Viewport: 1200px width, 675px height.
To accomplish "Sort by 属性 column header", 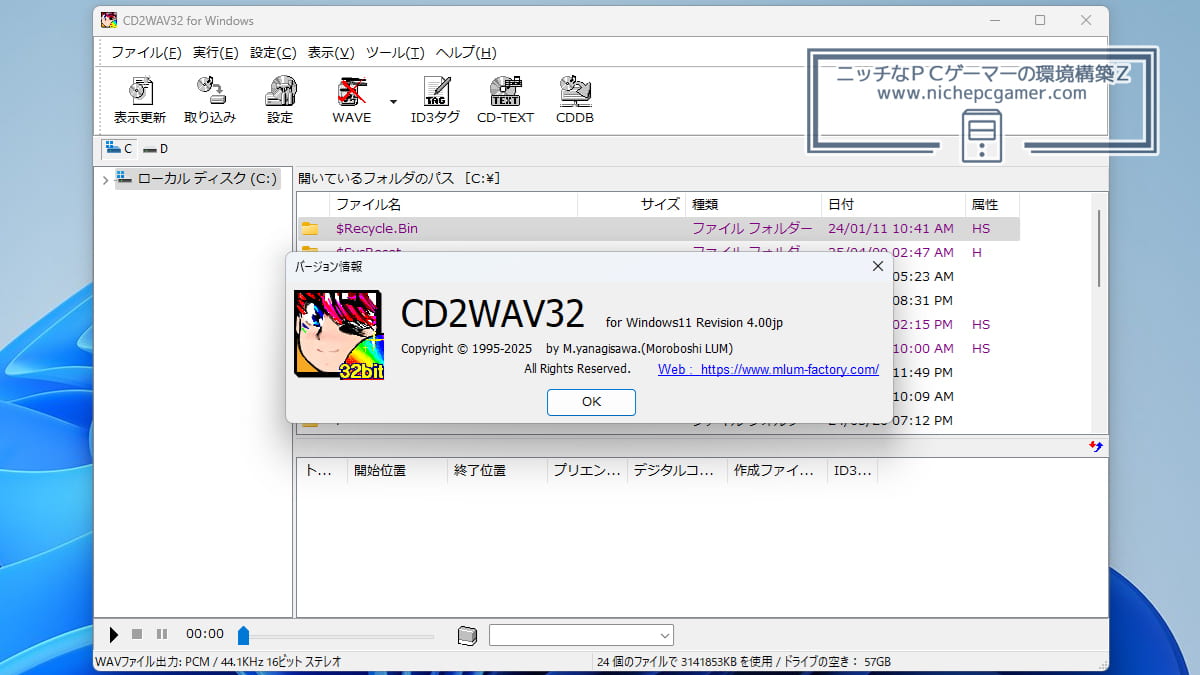I will (993, 204).
